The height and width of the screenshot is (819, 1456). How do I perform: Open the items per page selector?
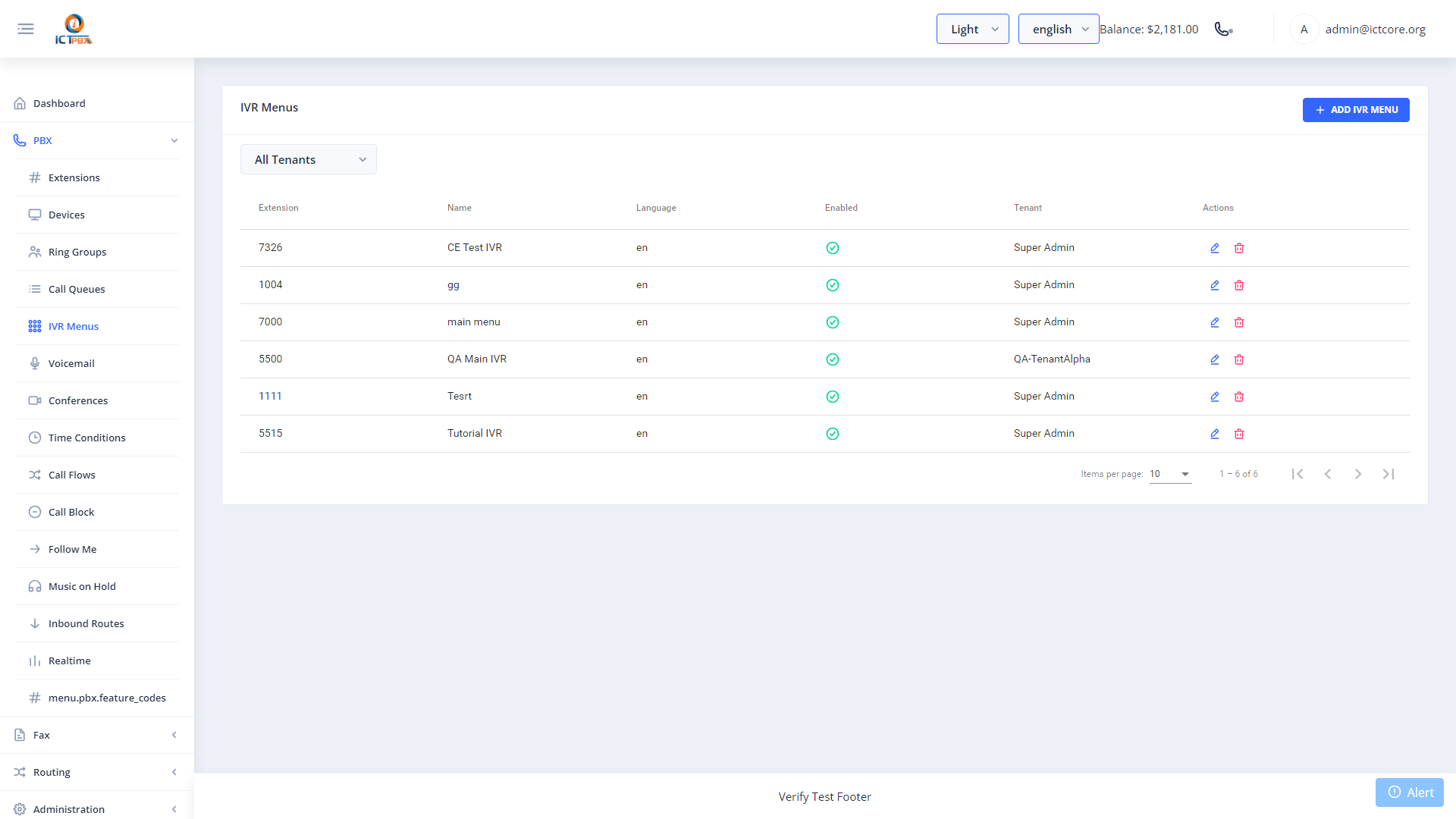(x=1170, y=474)
